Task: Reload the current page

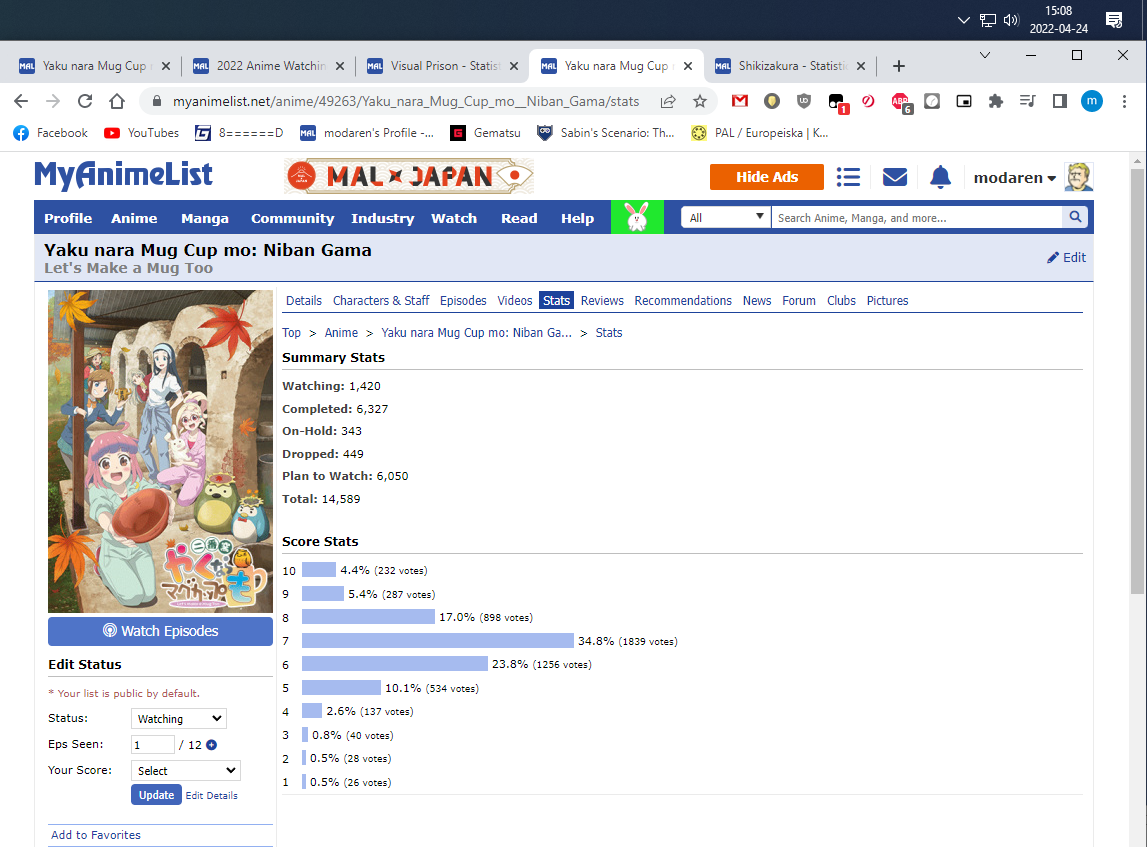Action: click(85, 101)
